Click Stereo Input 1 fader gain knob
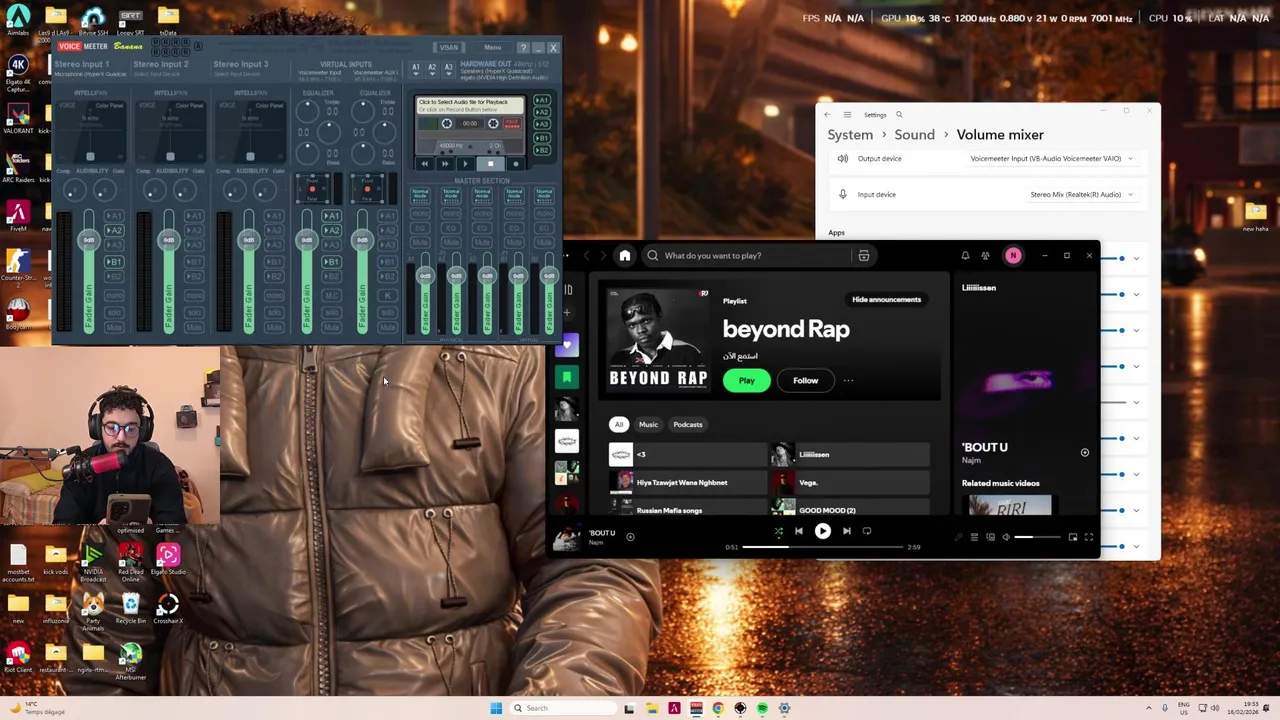 click(x=89, y=240)
